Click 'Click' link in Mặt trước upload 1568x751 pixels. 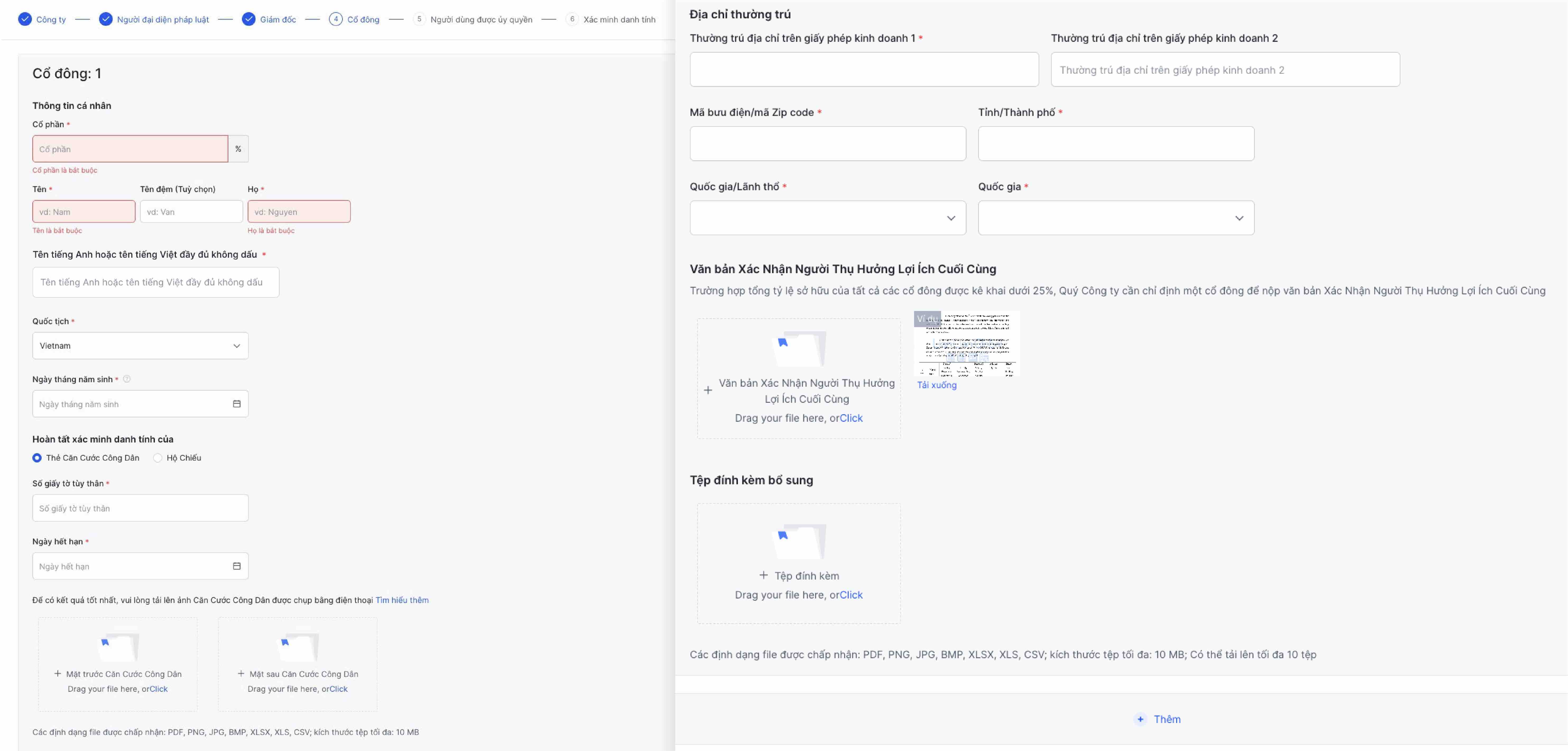(x=159, y=689)
